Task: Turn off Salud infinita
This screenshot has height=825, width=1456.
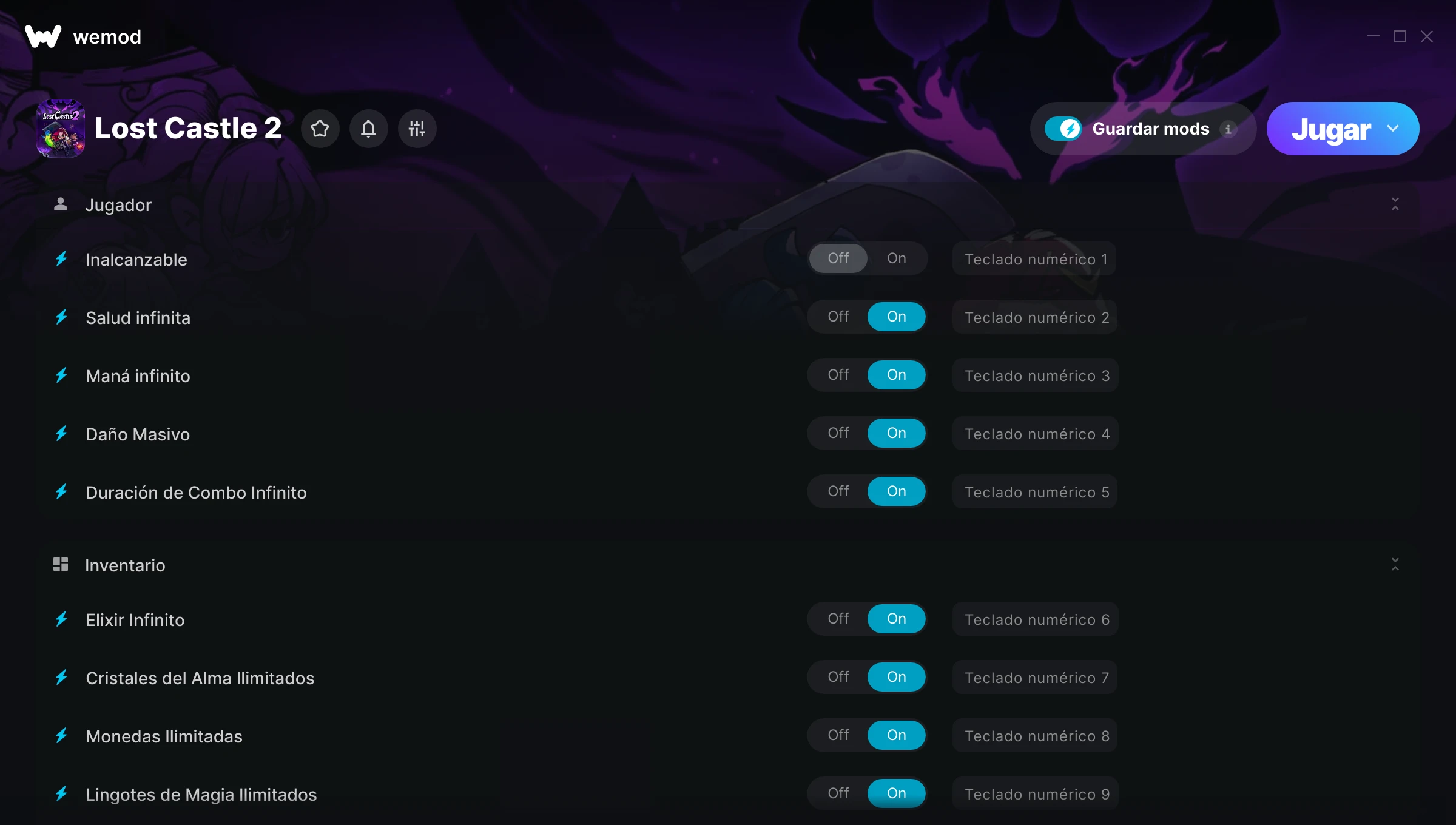Action: point(838,317)
